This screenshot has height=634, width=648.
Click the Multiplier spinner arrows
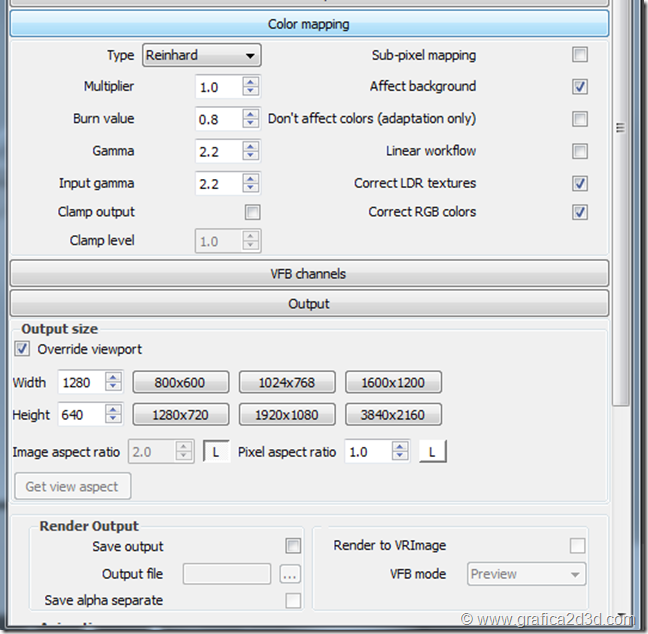(x=251, y=87)
